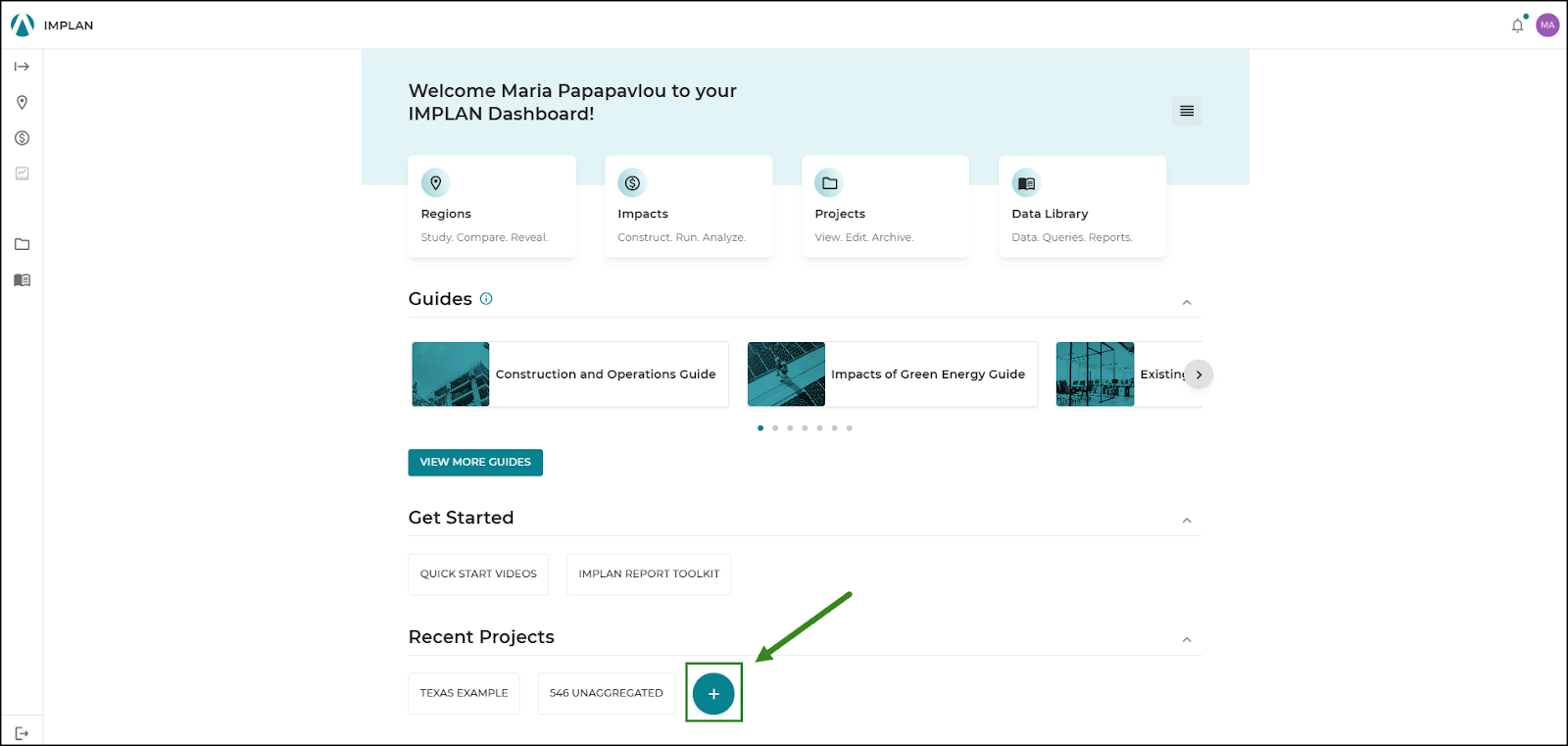Image resolution: width=1568 pixels, height=746 pixels.
Task: Select second carousel page dot
Action: point(775,428)
